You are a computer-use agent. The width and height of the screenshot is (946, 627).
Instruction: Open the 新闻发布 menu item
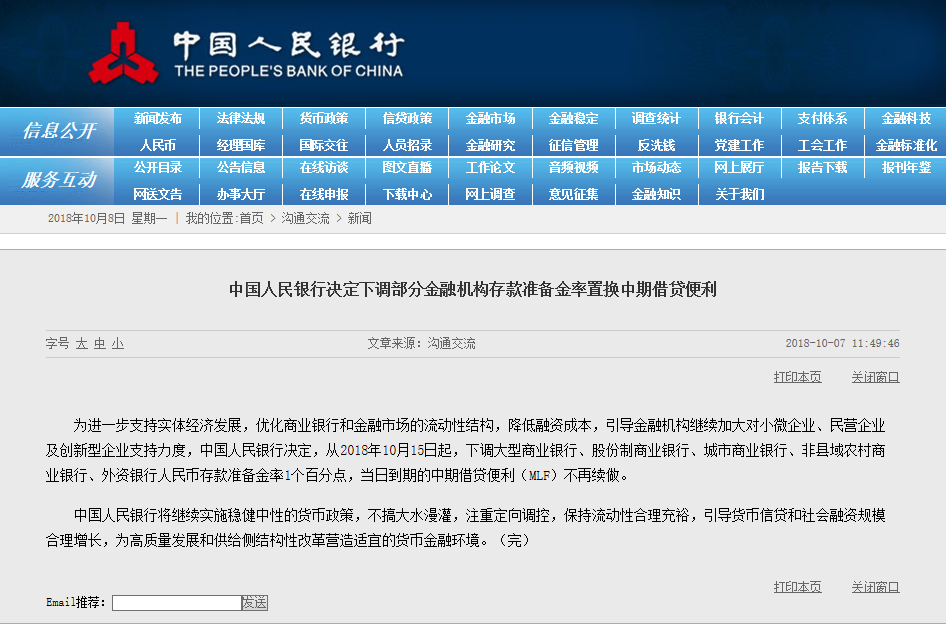(x=158, y=118)
